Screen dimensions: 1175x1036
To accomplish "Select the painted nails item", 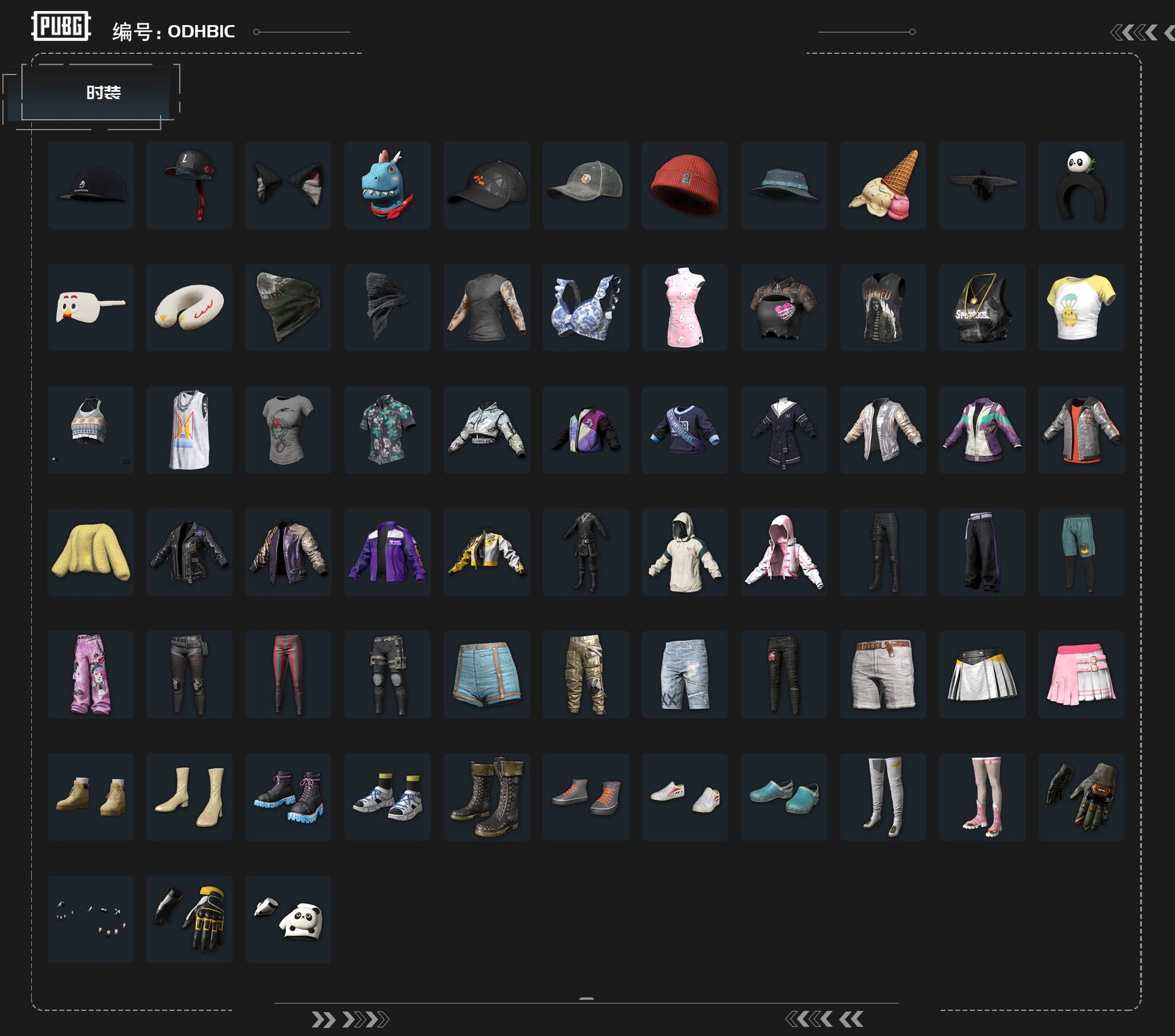I will click(x=91, y=919).
